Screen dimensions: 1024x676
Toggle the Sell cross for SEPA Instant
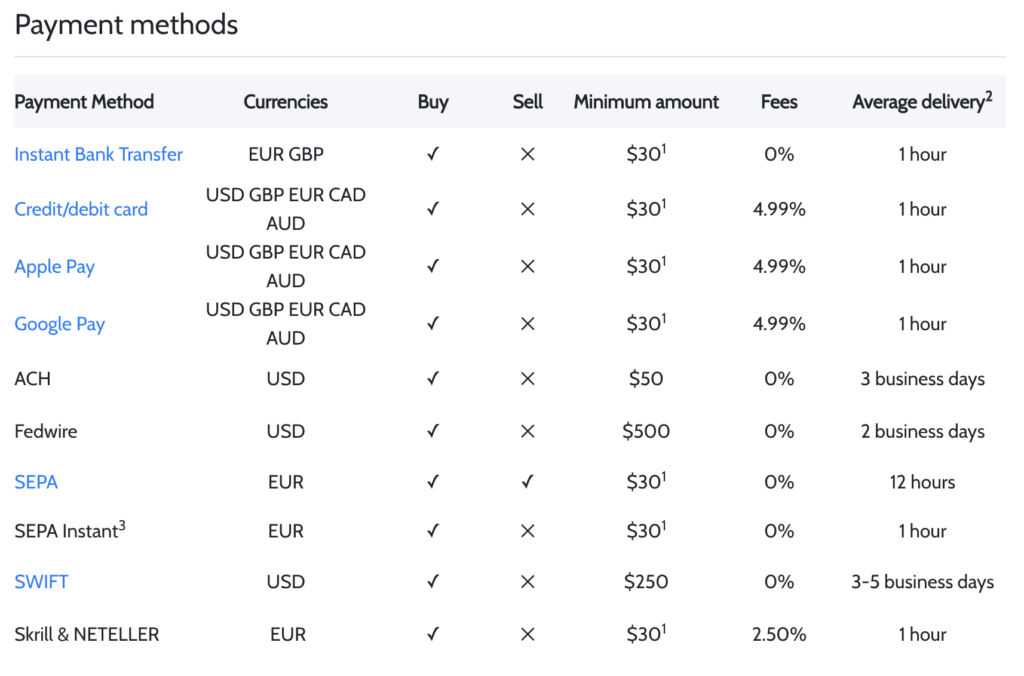coord(527,531)
